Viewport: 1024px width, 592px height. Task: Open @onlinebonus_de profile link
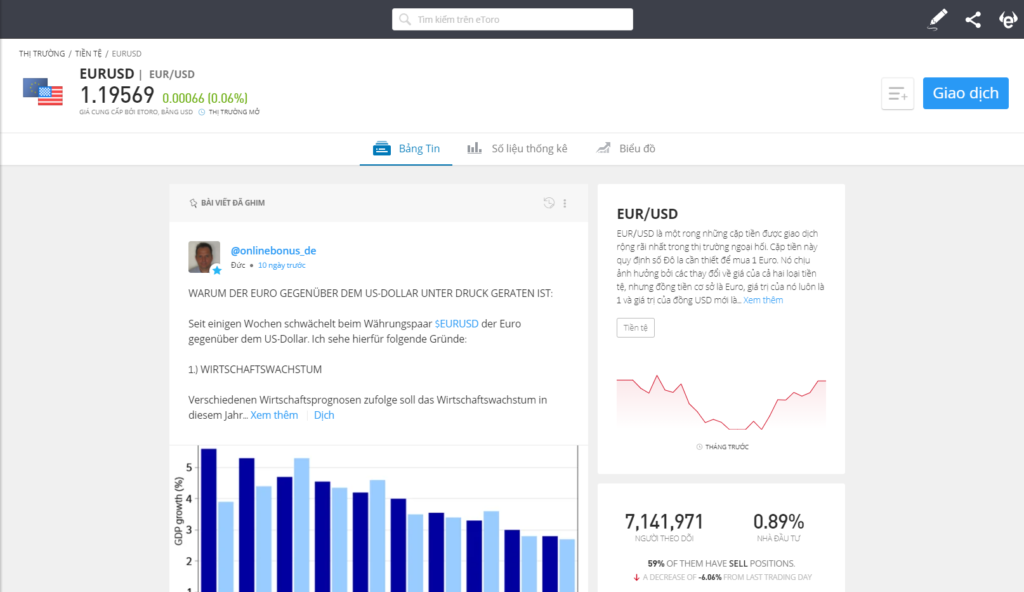click(273, 251)
